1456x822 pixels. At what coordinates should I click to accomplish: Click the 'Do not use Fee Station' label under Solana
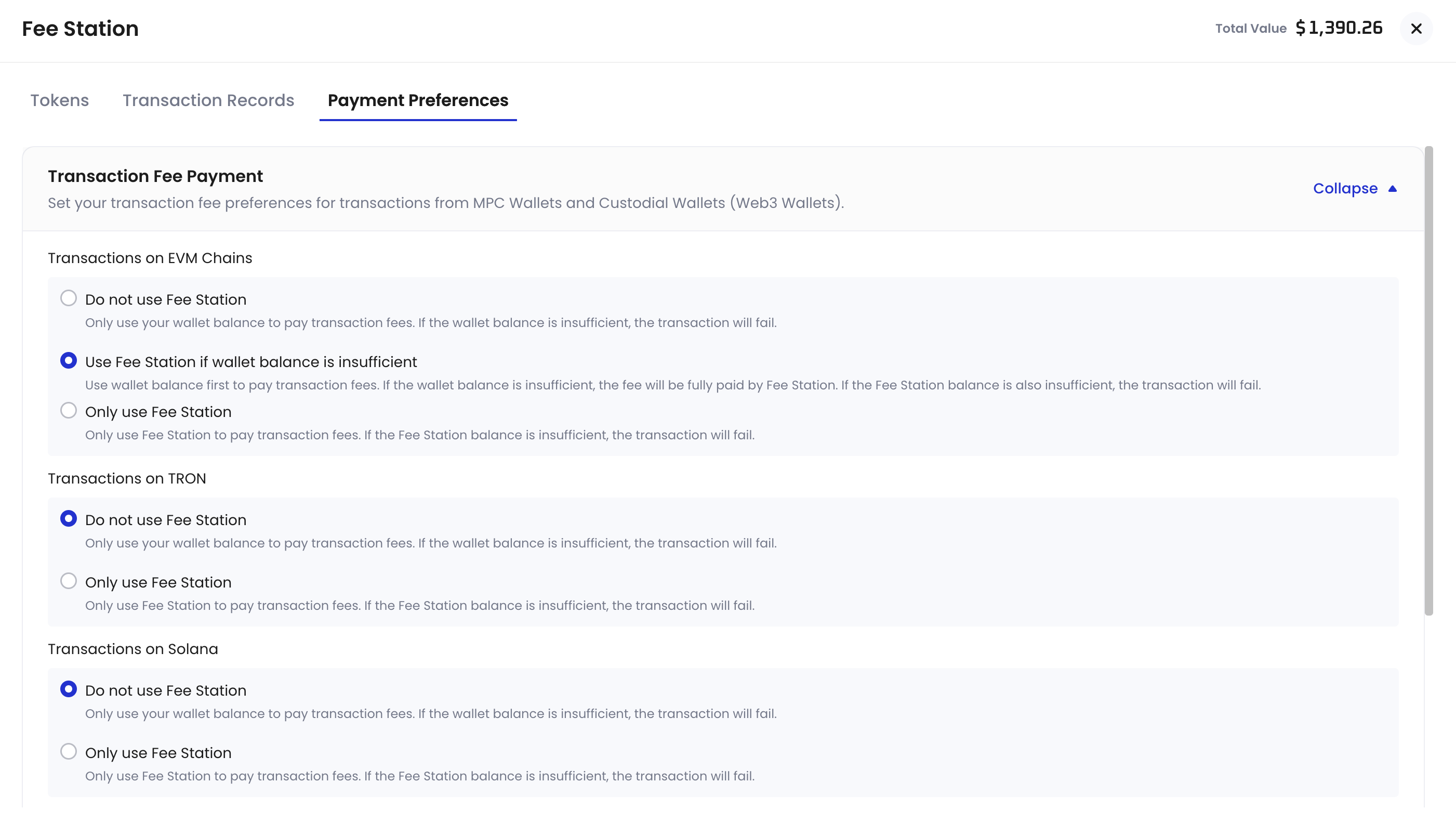(166, 691)
